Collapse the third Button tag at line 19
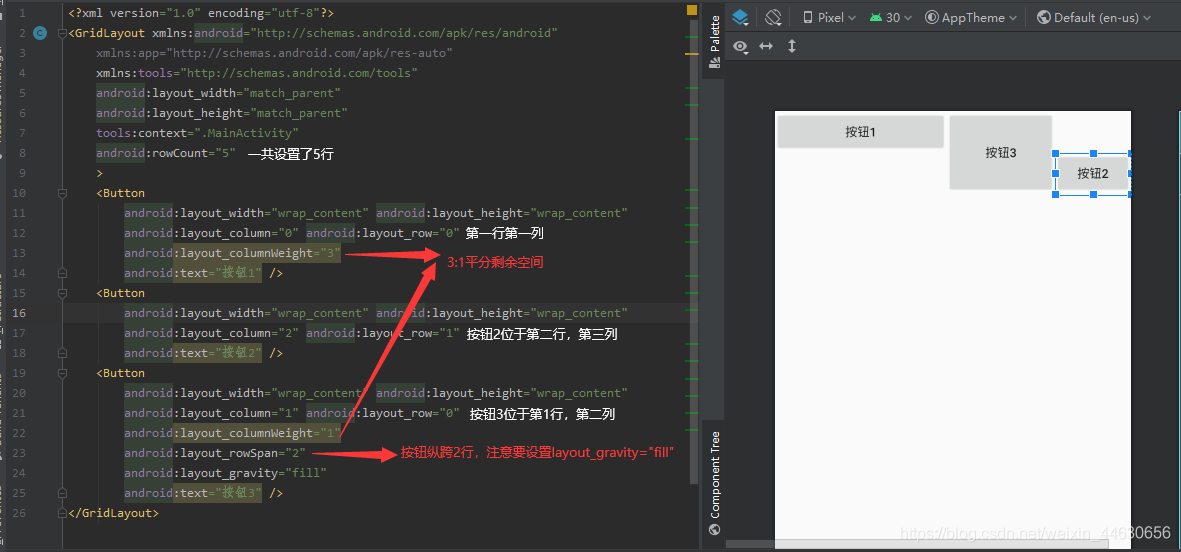 click(63, 373)
